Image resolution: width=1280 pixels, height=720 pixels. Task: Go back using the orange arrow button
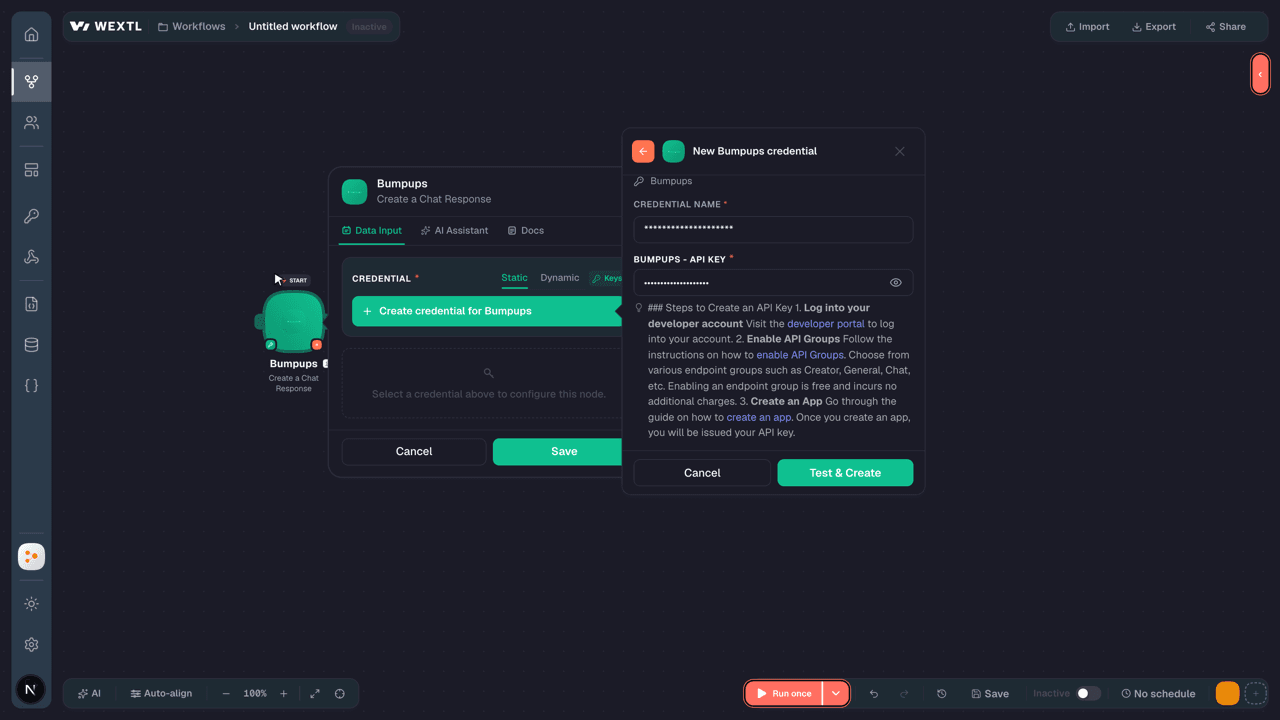point(643,151)
